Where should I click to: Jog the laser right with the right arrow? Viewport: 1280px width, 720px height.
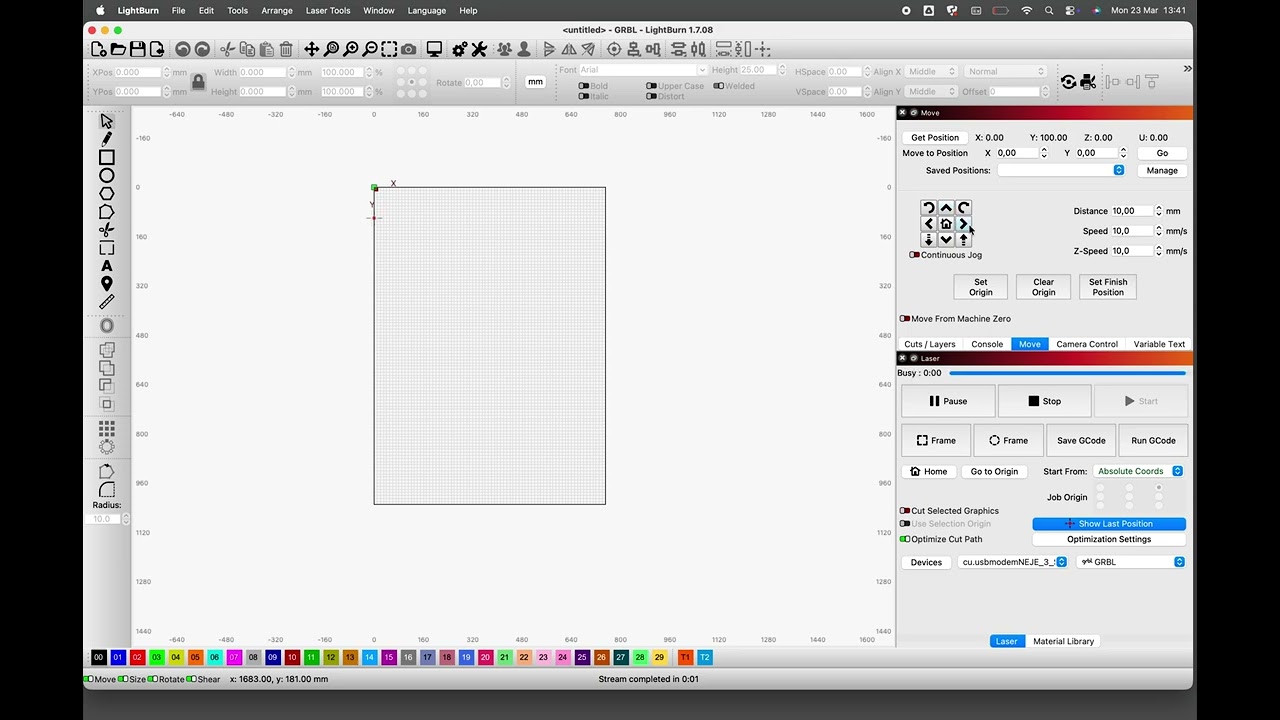tap(963, 224)
